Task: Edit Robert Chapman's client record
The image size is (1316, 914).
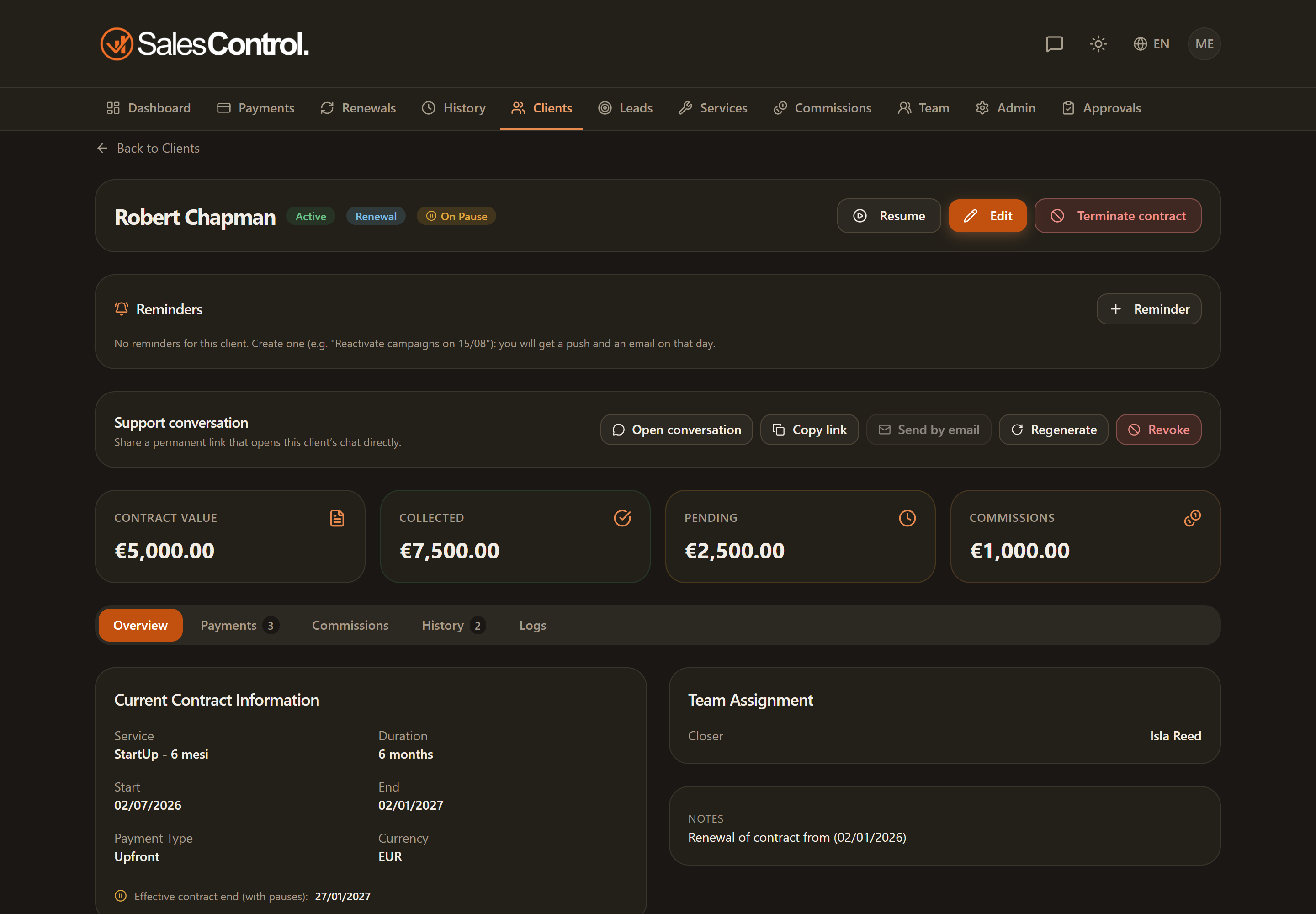Action: (987, 216)
